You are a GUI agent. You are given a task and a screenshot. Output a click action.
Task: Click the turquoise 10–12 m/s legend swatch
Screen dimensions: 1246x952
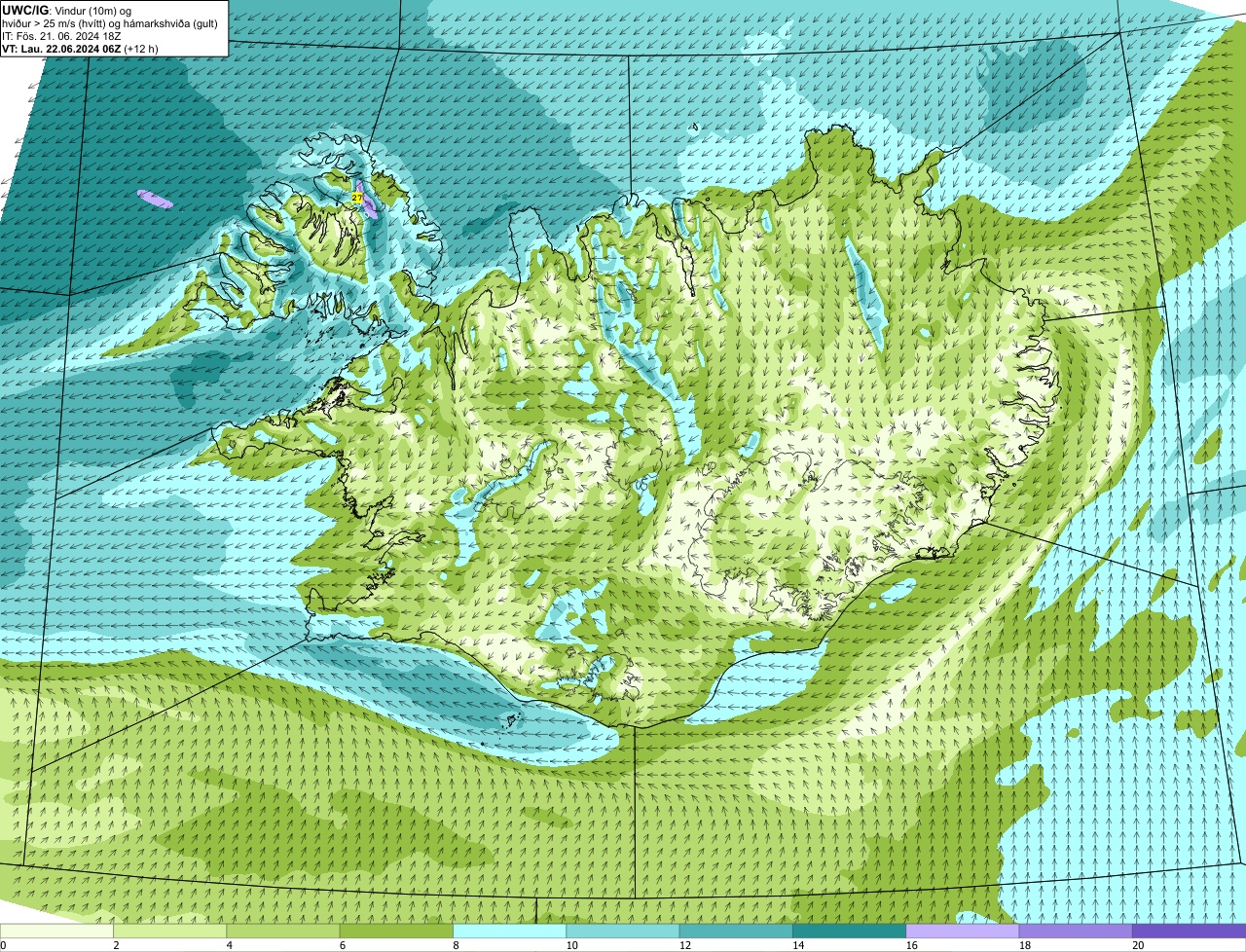coord(623,931)
